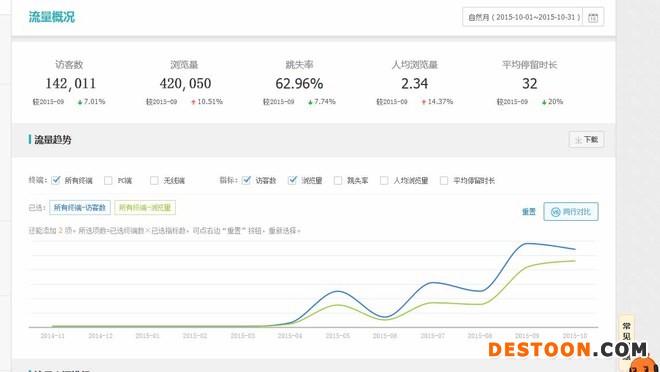Viewport: 660px width, 372px height.
Task: Remove the 所有终端-浏览量 selected tag
Action: click(x=145, y=207)
